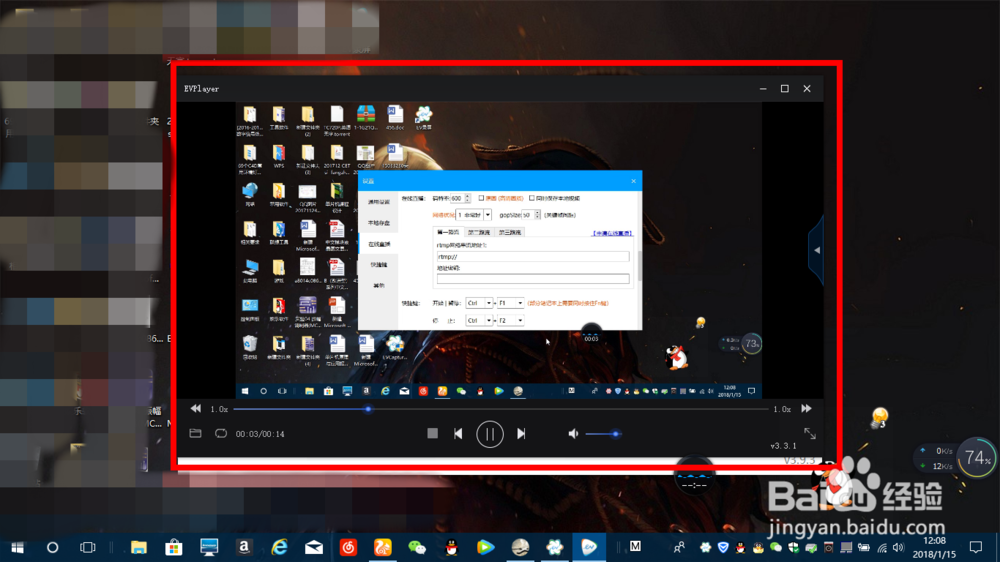
Task: Toggle loop playback mode
Action: [x=221, y=434]
